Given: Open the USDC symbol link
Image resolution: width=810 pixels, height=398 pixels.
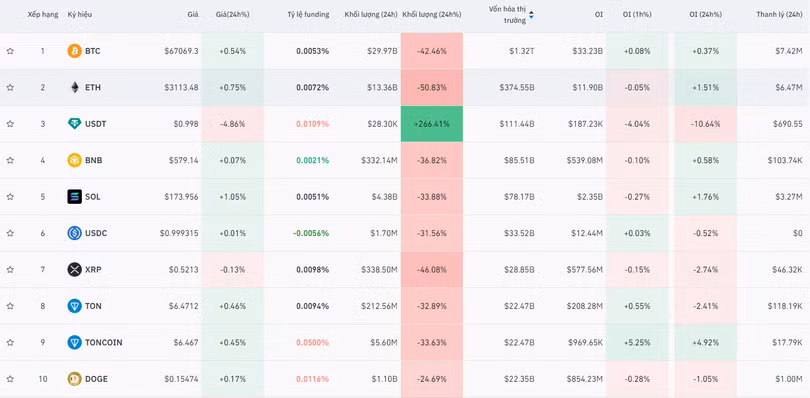Looking at the screenshot, I should (96, 233).
